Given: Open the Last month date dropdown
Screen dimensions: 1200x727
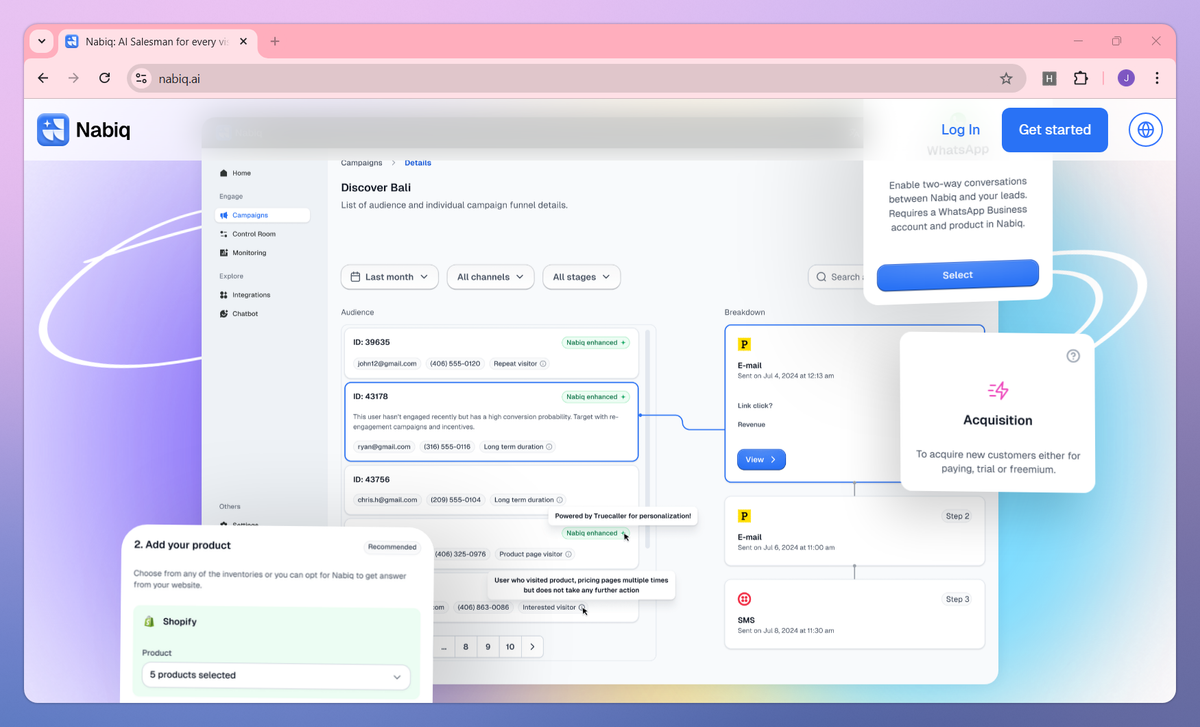Looking at the screenshot, I should [390, 277].
